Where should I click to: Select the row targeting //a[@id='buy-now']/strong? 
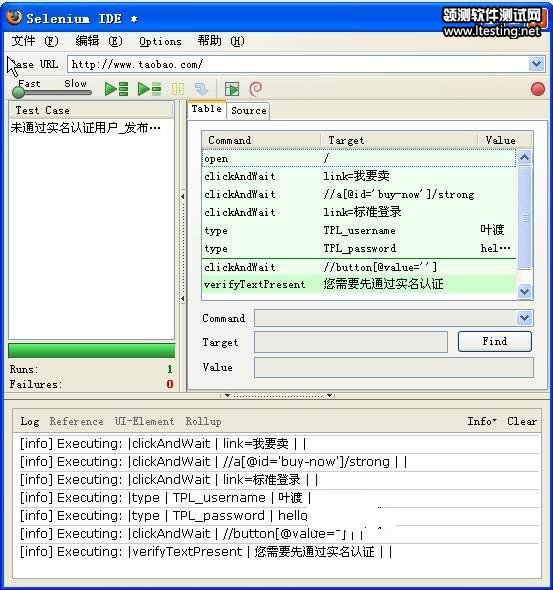pos(359,194)
